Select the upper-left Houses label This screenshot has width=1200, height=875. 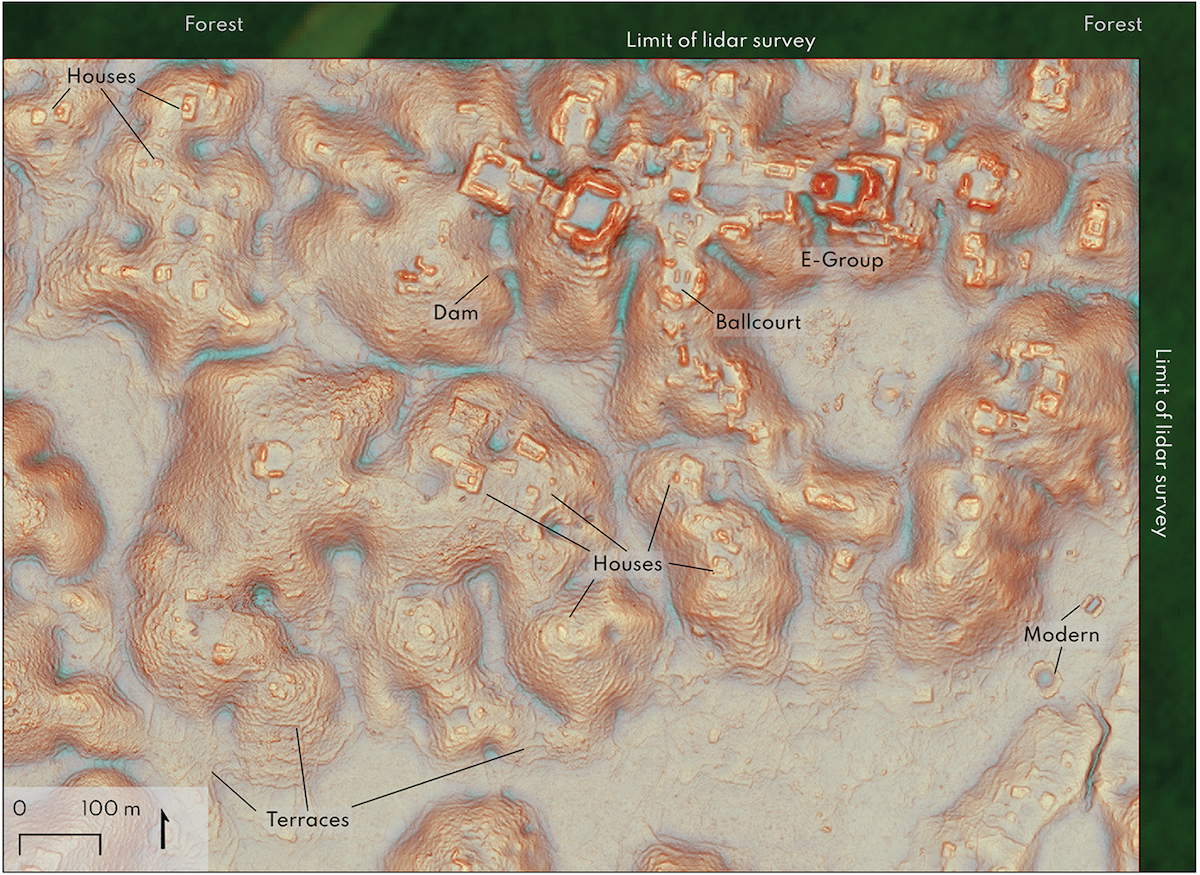100,74
